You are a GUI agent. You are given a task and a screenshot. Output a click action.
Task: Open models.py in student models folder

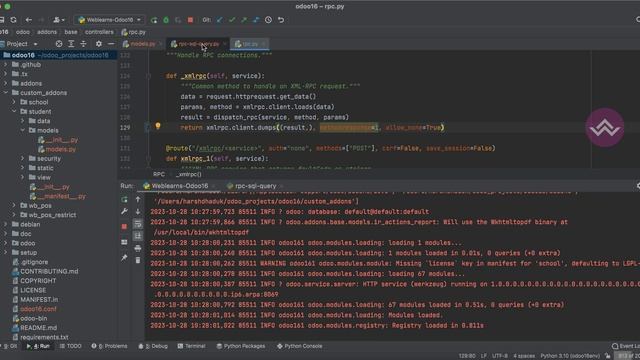pos(57,149)
